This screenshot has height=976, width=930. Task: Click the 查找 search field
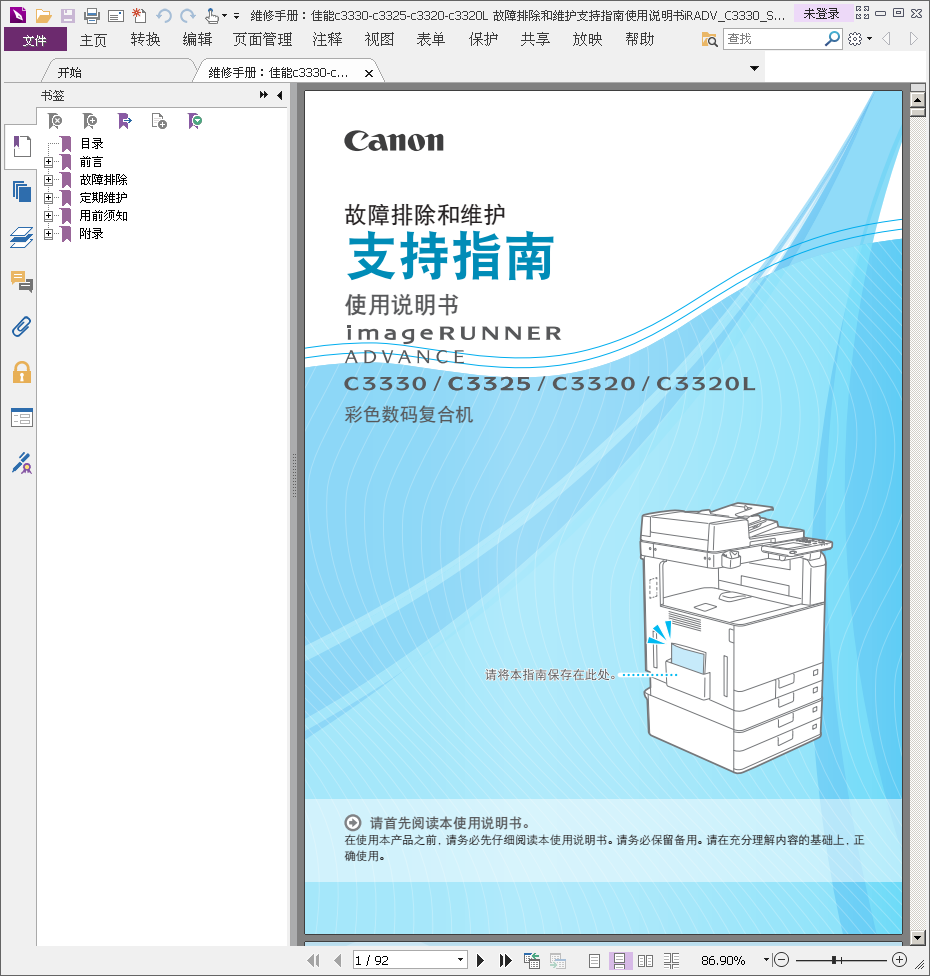click(774, 39)
